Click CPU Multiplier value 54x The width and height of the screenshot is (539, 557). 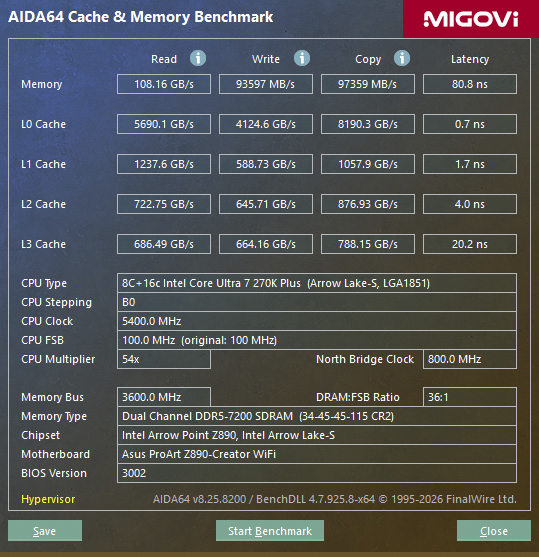coord(164,359)
